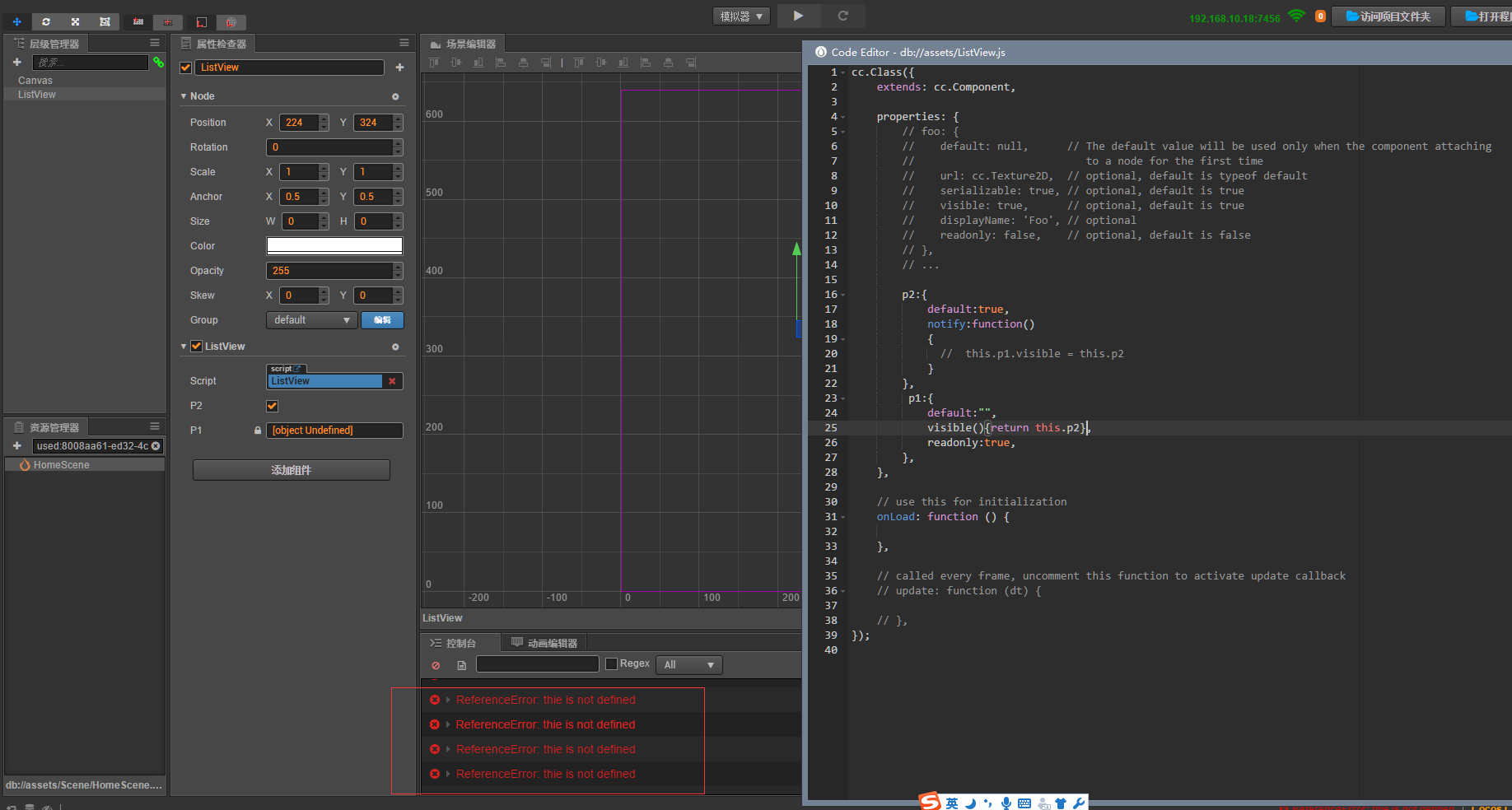Screen dimensions: 1512x810
Task: Collapse the Node section
Action: tap(184, 96)
